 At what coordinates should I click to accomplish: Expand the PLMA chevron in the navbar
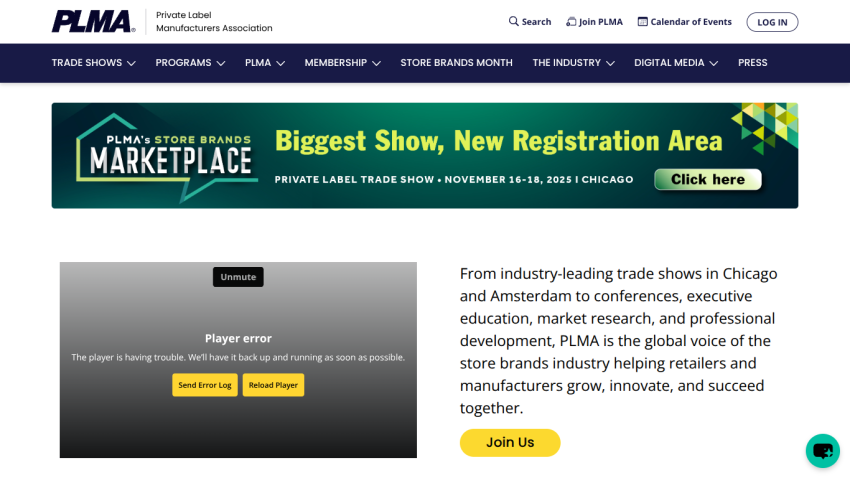(280, 63)
